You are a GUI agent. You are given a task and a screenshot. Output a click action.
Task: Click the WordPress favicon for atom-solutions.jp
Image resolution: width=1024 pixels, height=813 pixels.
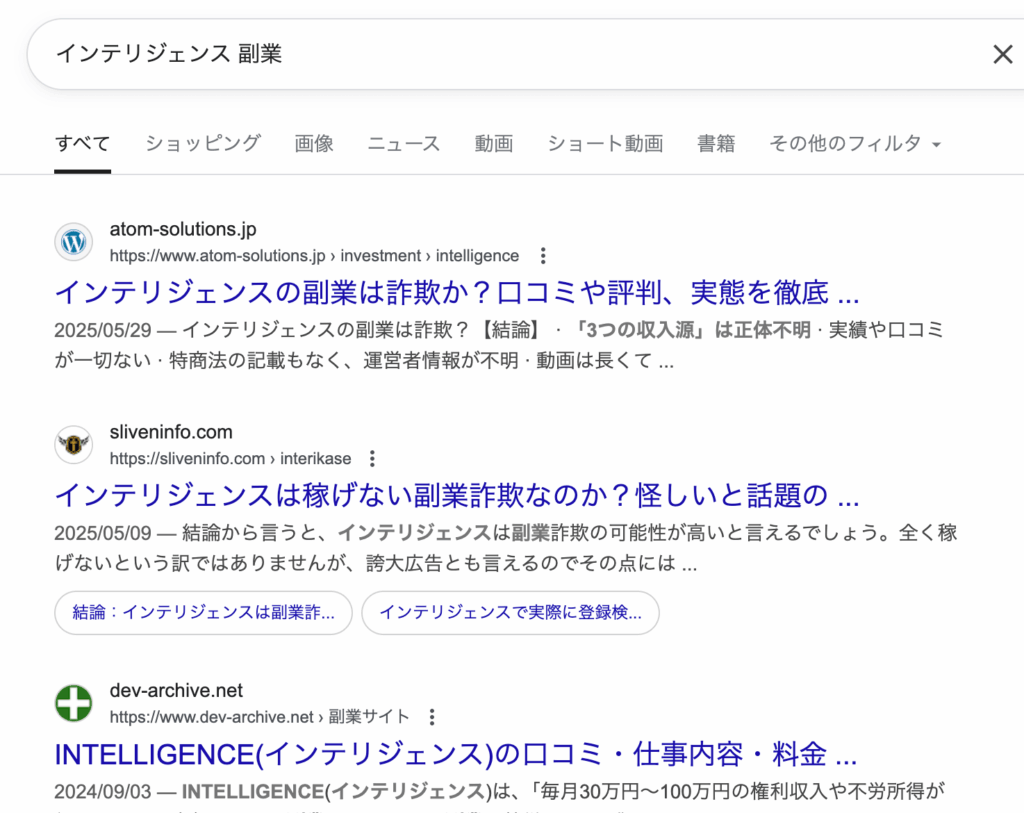pyautogui.click(x=74, y=242)
